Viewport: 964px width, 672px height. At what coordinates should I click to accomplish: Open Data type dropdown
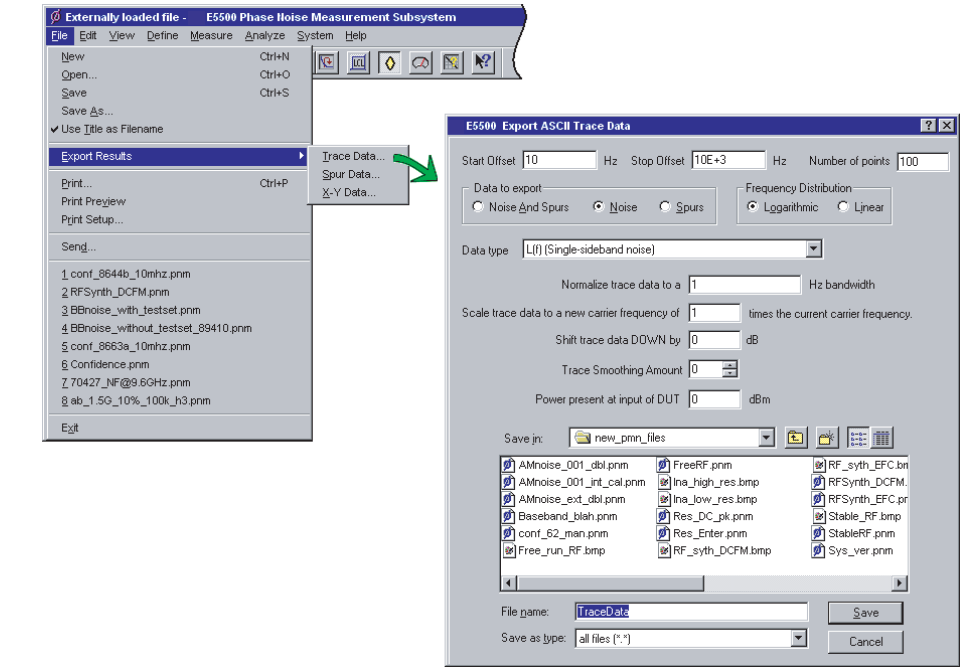pyautogui.click(x=814, y=249)
